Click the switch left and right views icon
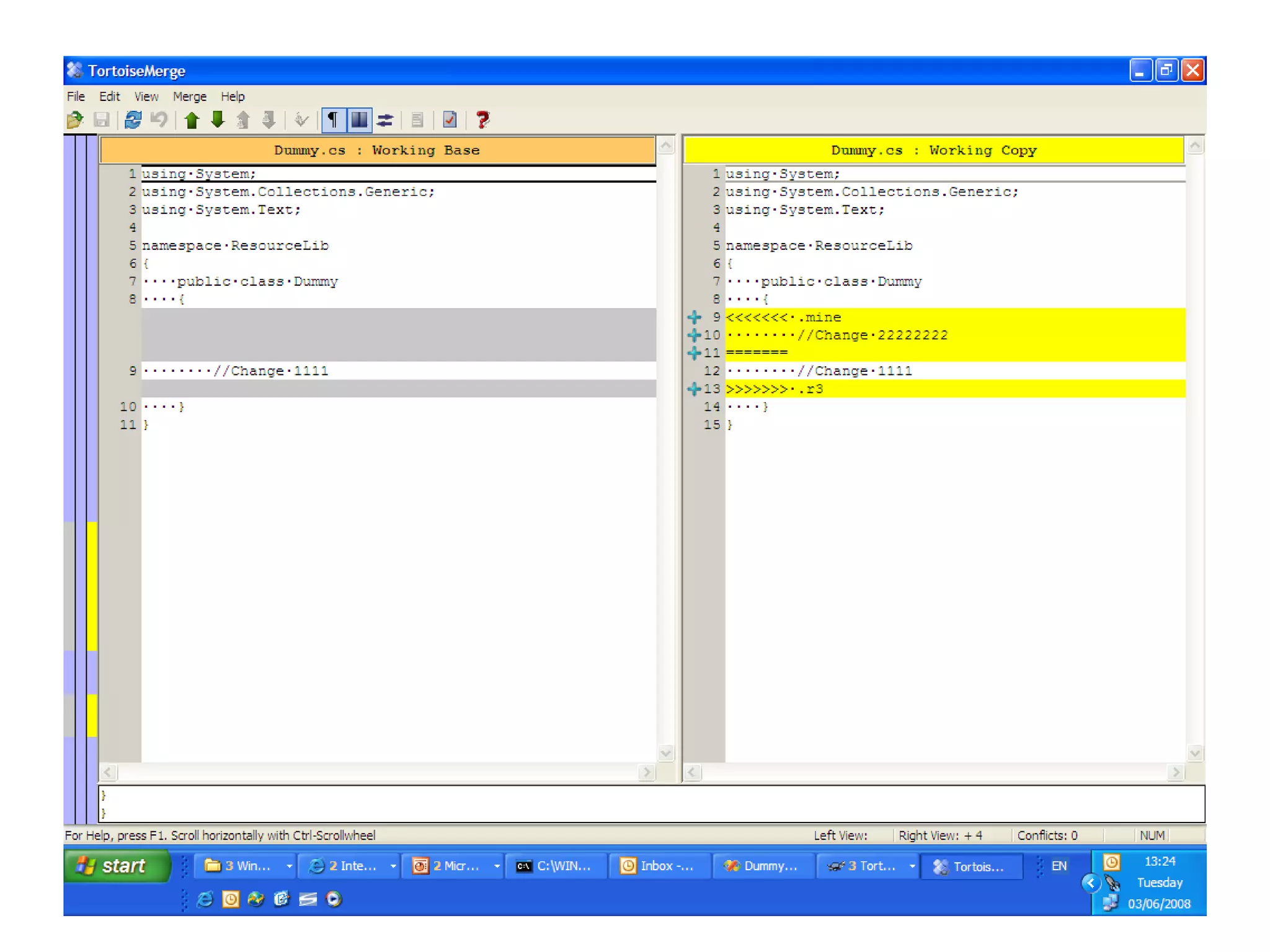Screen dimensions: 1270x952 click(x=385, y=120)
